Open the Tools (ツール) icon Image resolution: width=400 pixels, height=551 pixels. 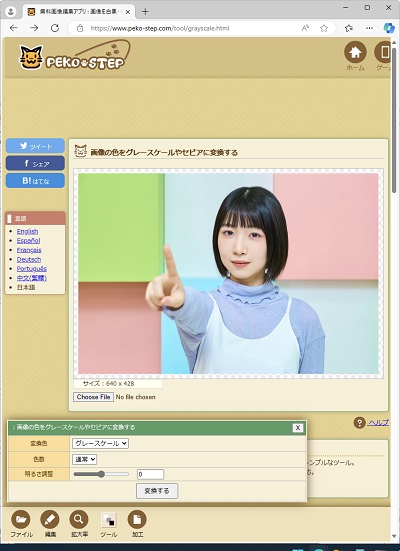point(109,520)
